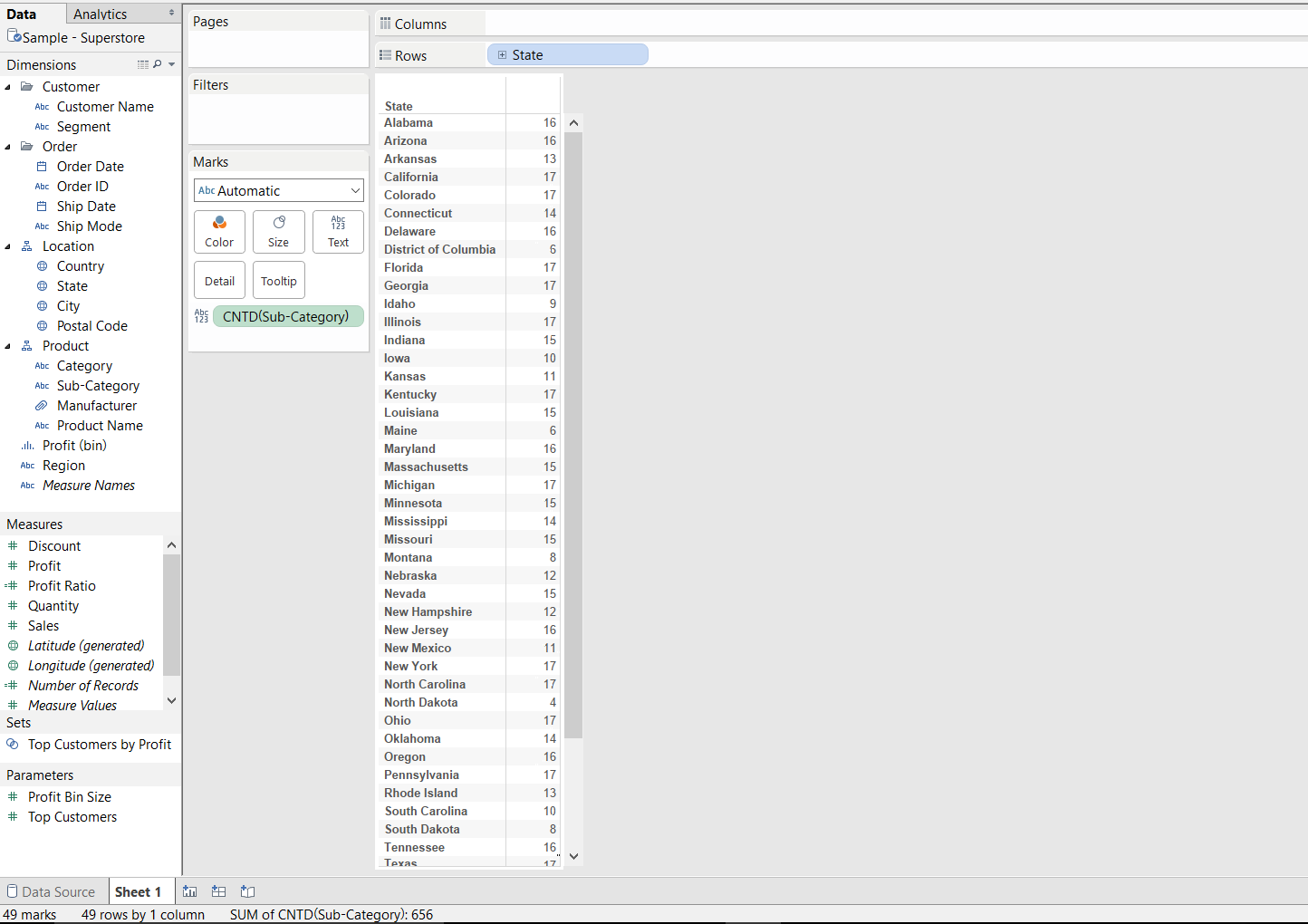
Task: Click the calendar icon beside Order Date
Action: (x=42, y=167)
